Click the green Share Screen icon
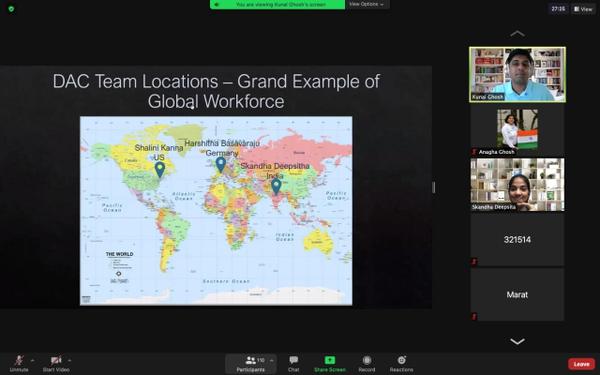600x375 pixels. click(x=330, y=360)
